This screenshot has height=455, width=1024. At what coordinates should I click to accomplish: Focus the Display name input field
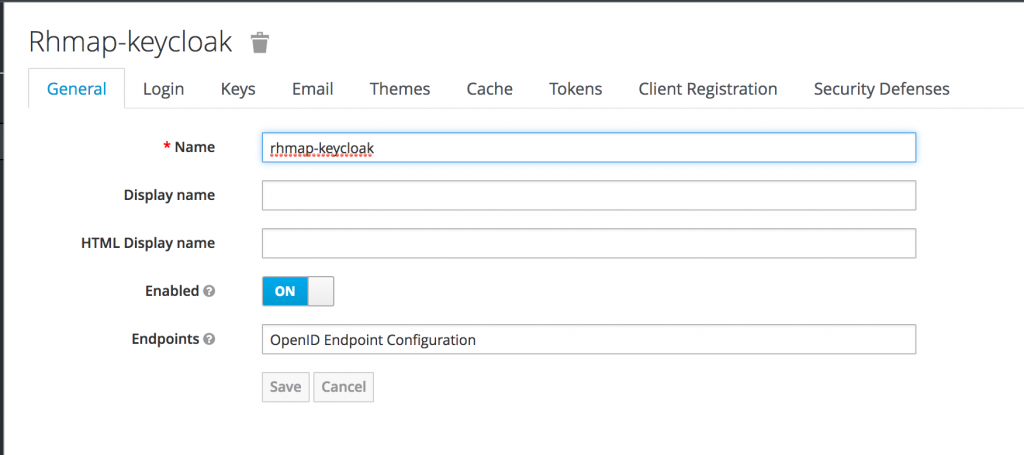pos(588,195)
